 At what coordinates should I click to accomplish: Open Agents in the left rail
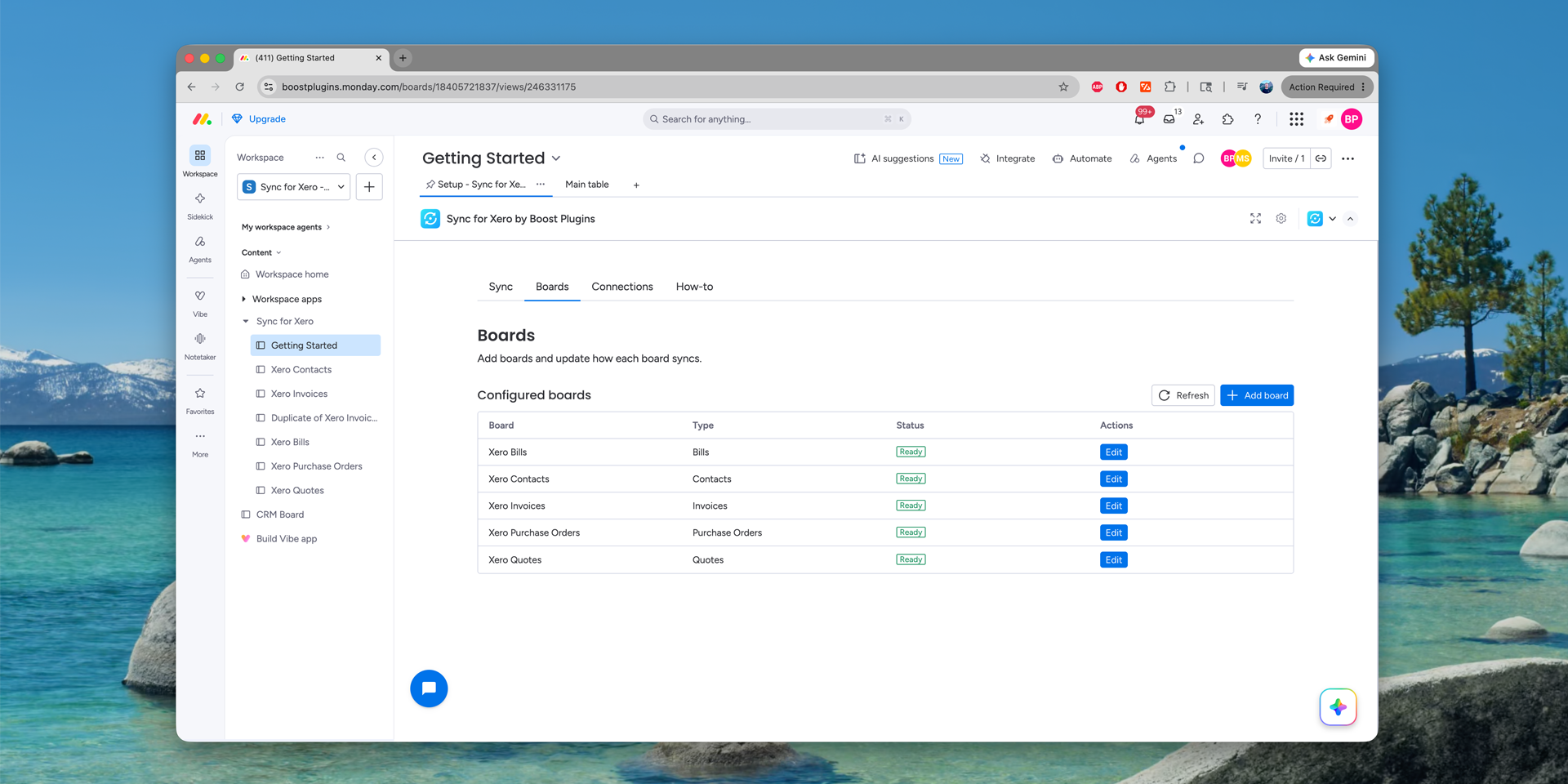coord(200,249)
